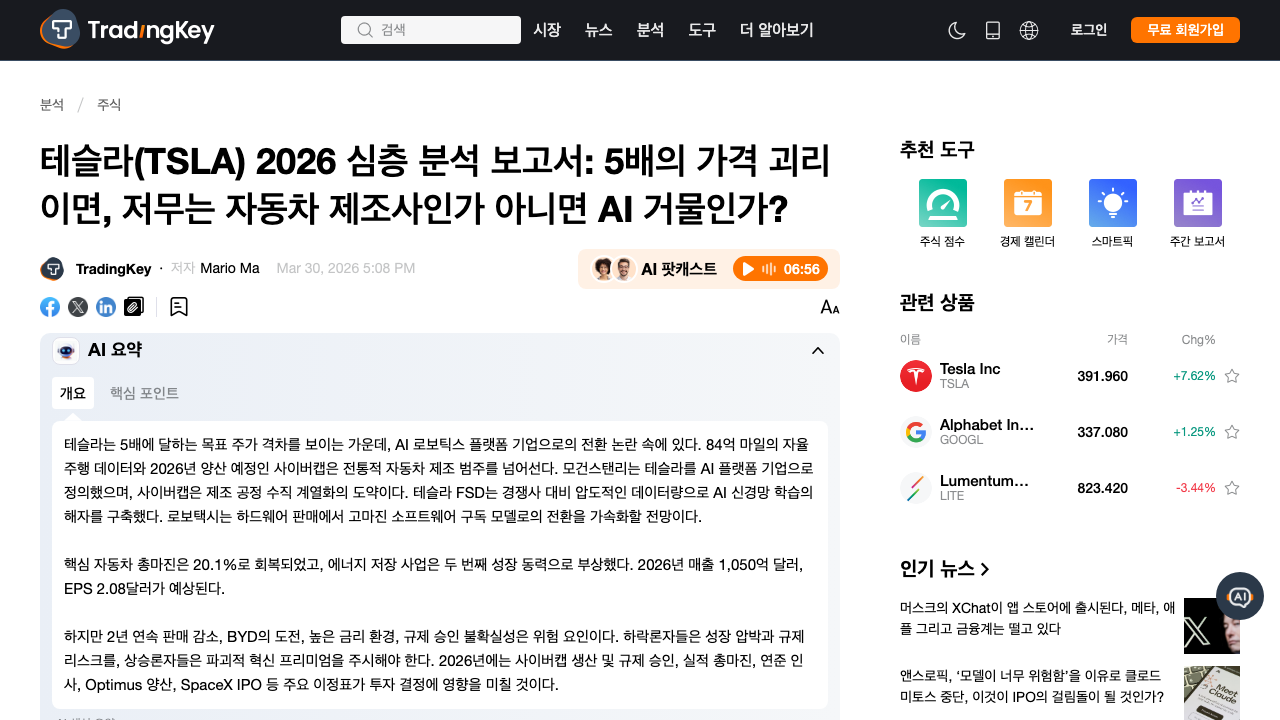This screenshot has width=1280, height=720.
Task: Open the 도구 menu
Action: point(702,30)
